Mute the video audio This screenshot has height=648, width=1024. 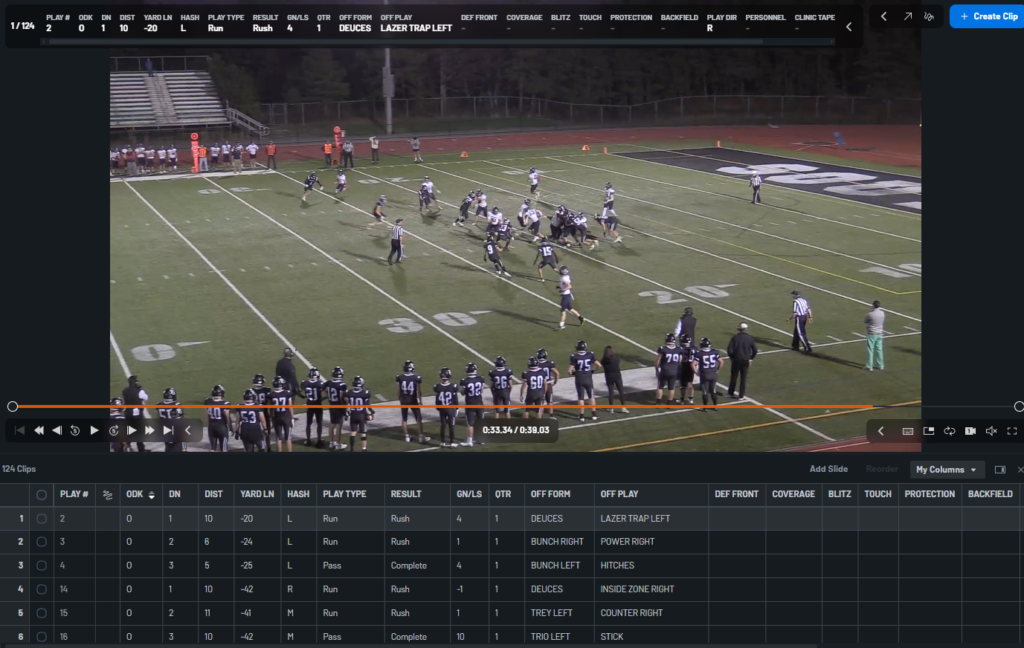(991, 431)
